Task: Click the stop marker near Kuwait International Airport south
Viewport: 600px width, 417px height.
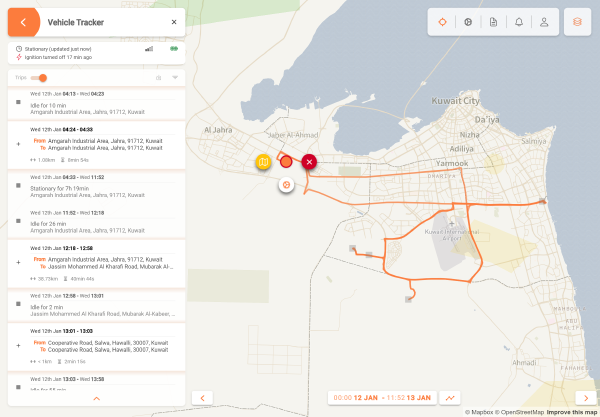Action: pos(408,299)
